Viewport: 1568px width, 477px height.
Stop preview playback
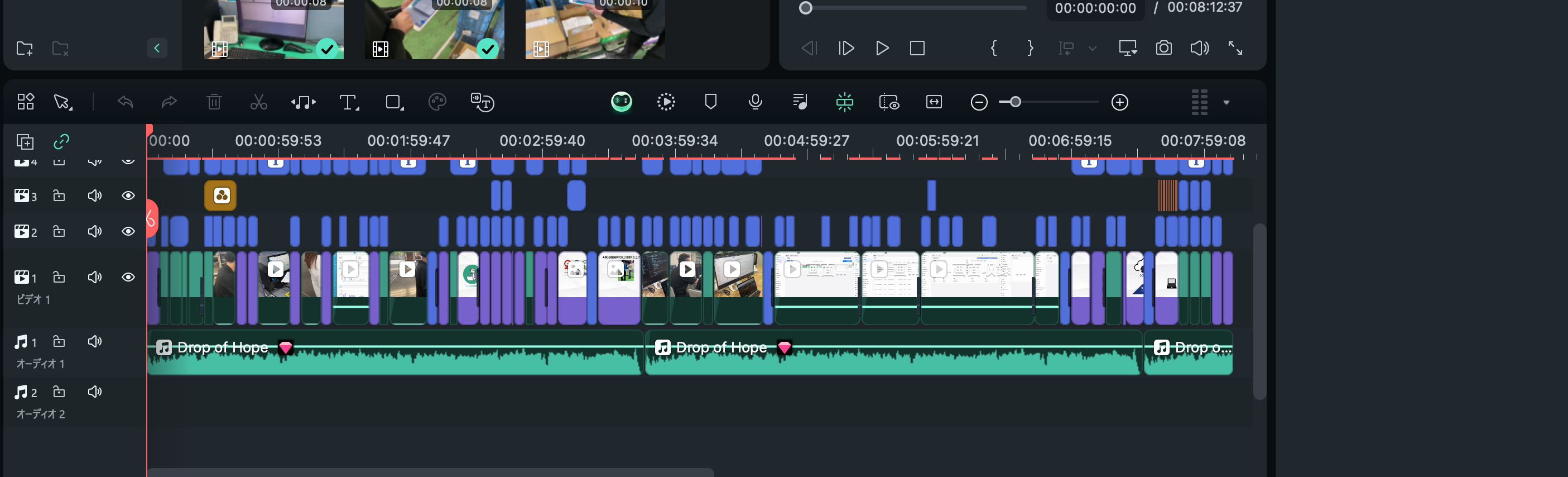[917, 48]
